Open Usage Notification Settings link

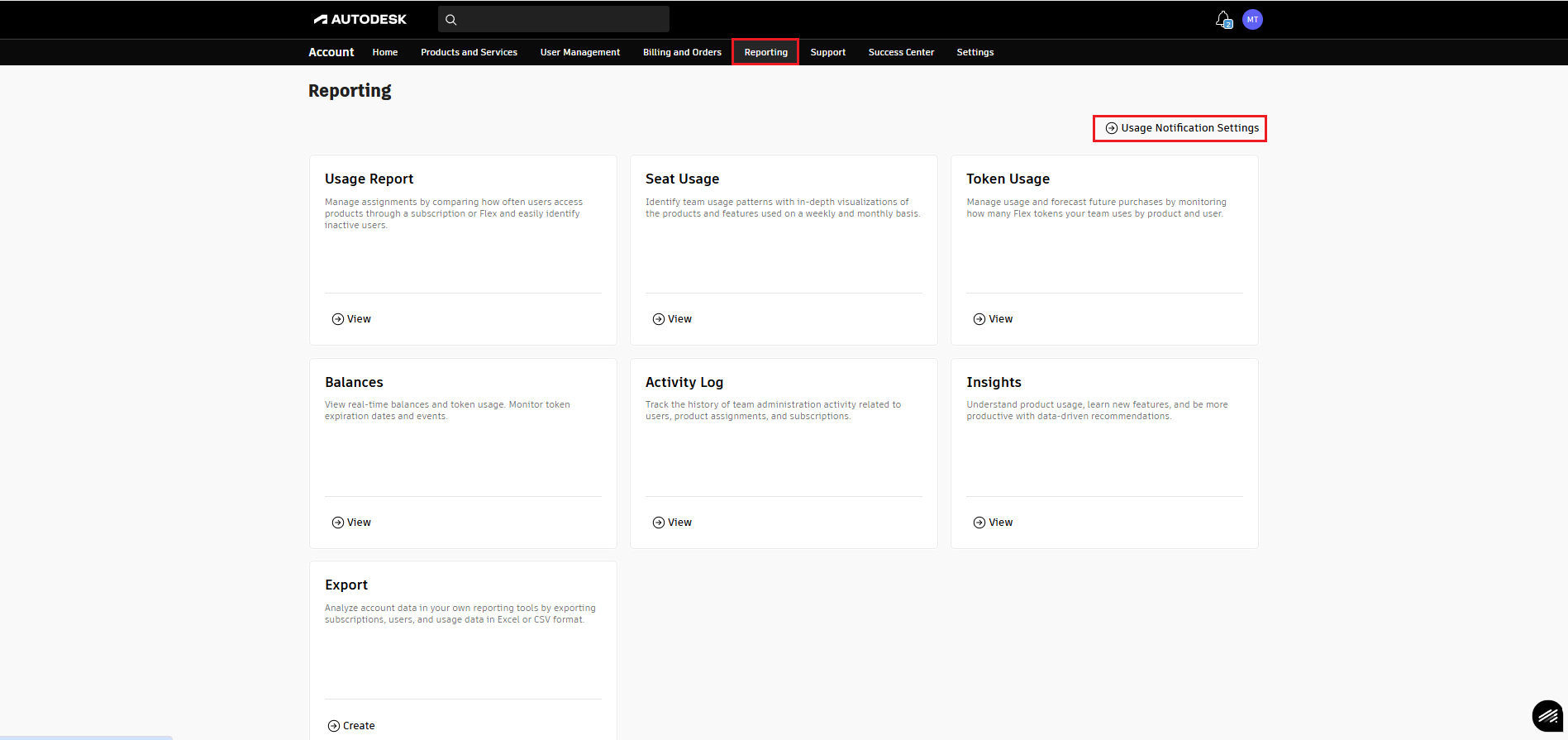pyautogui.click(x=1189, y=128)
